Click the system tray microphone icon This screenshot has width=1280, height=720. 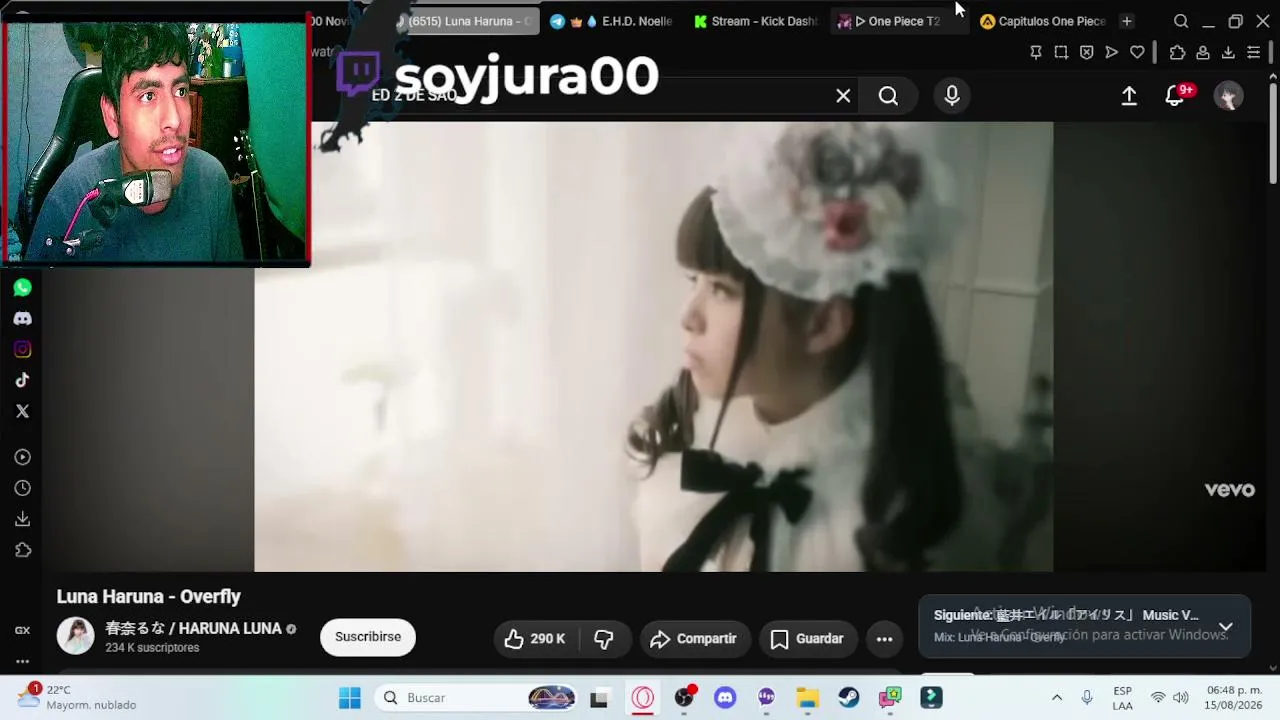pos(1087,698)
